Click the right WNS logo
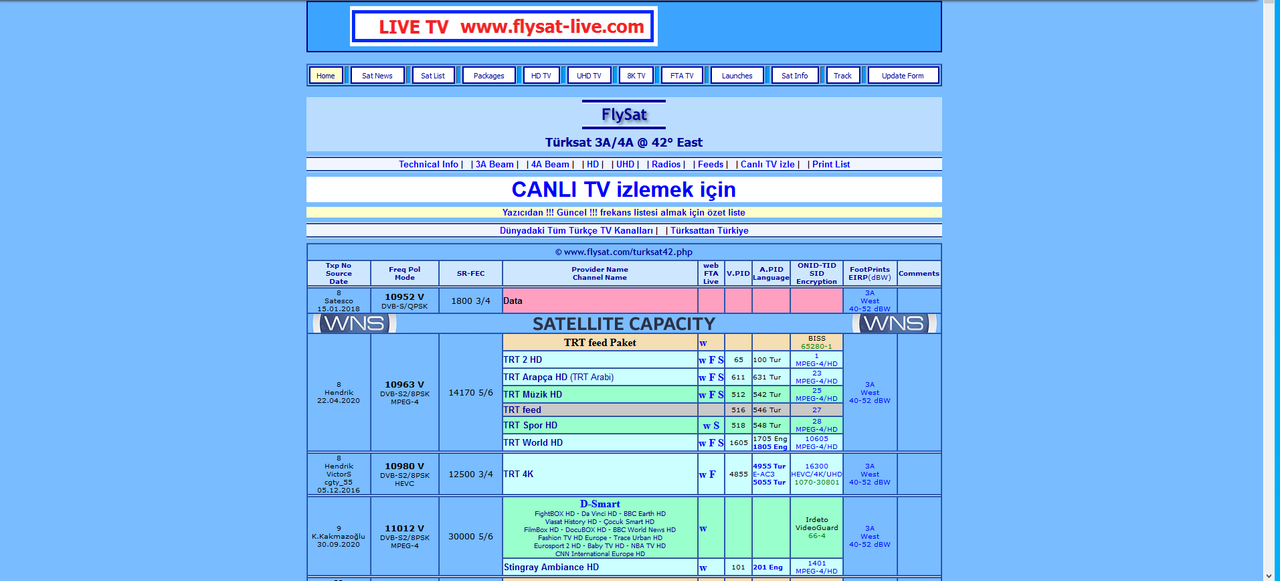 click(x=892, y=324)
